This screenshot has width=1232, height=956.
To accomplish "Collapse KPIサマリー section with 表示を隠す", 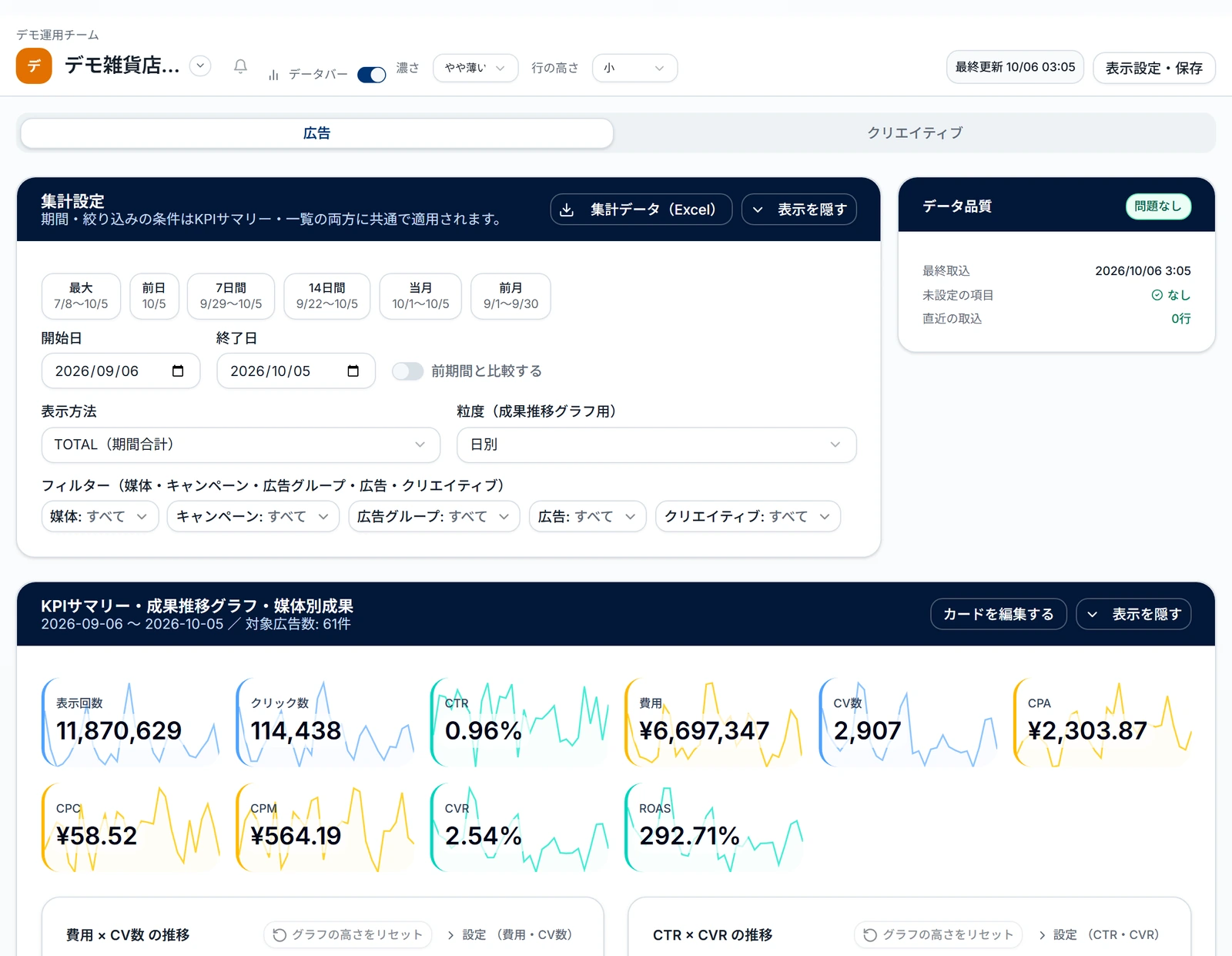I will click(1133, 614).
